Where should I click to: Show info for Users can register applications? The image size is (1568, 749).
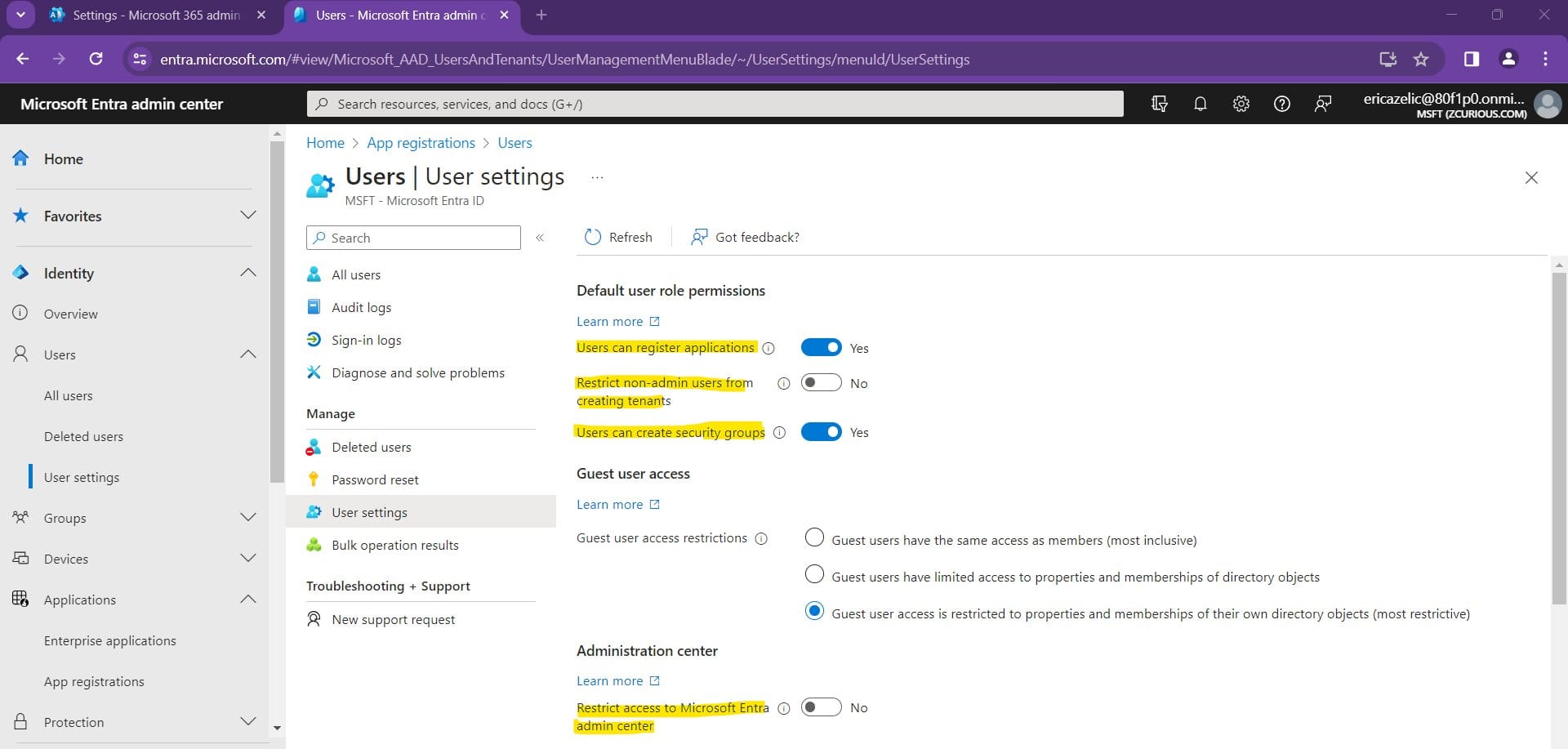(768, 348)
